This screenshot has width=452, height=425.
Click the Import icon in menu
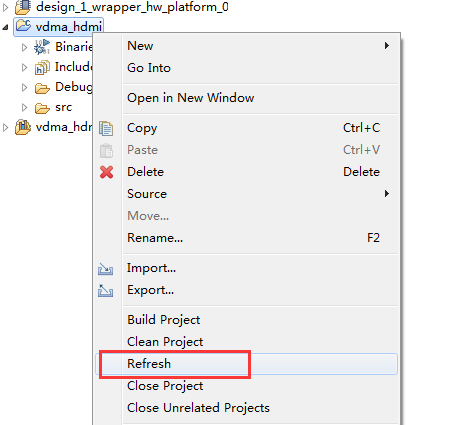[105, 269]
